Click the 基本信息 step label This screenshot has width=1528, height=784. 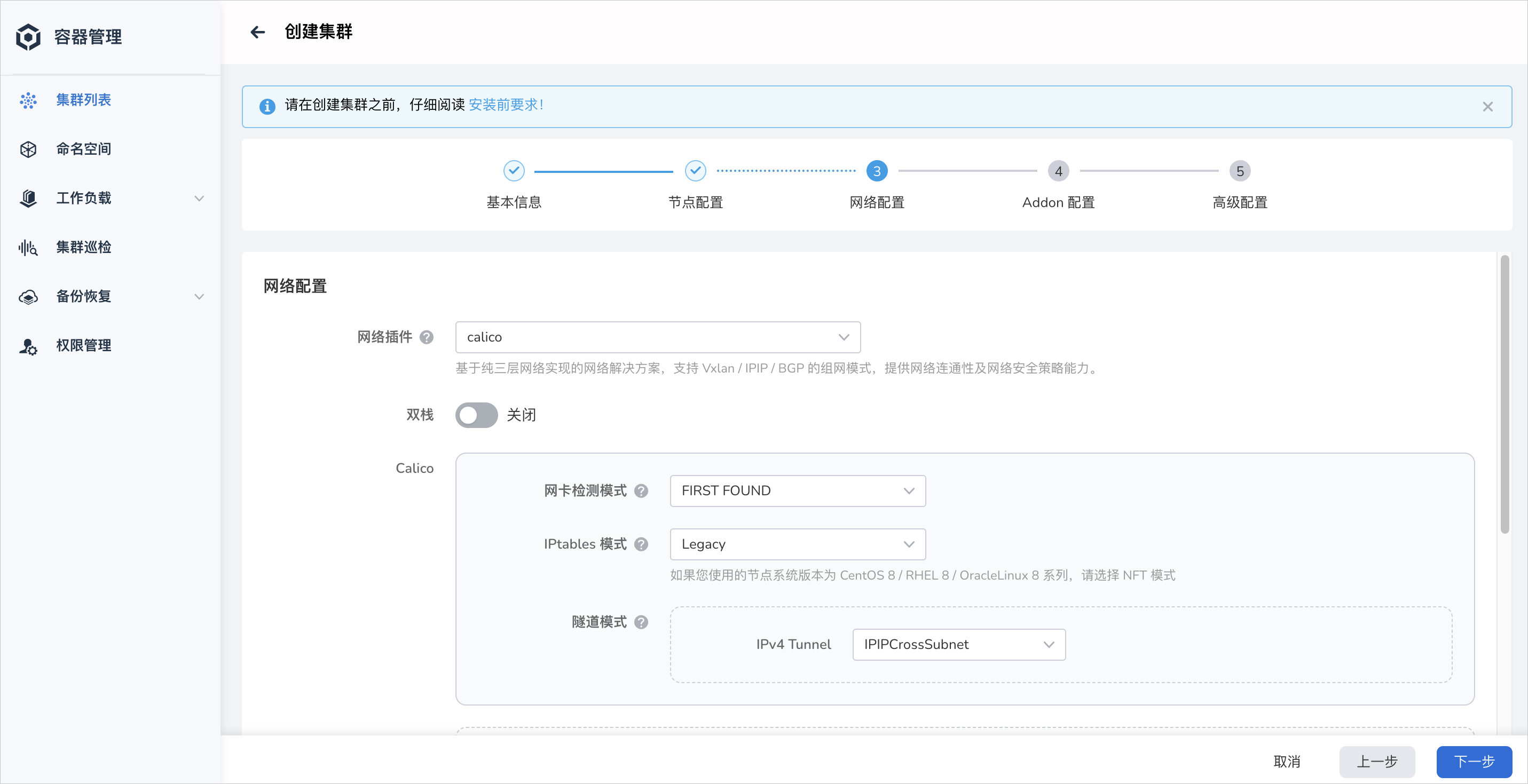[x=514, y=203]
